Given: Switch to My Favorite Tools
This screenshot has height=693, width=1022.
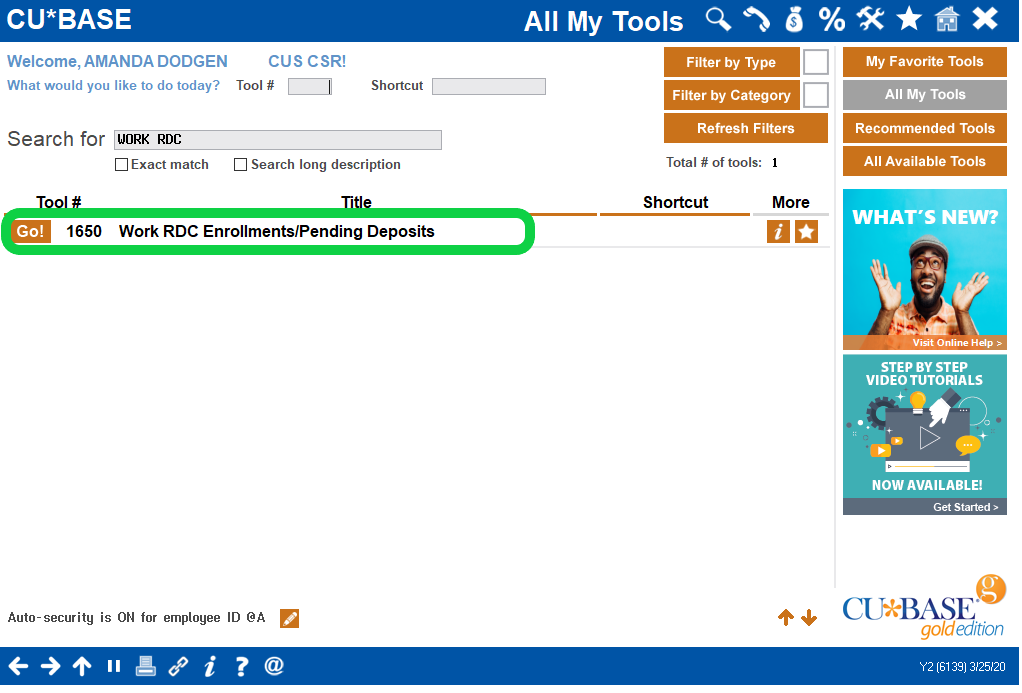Looking at the screenshot, I should tap(924, 61).
